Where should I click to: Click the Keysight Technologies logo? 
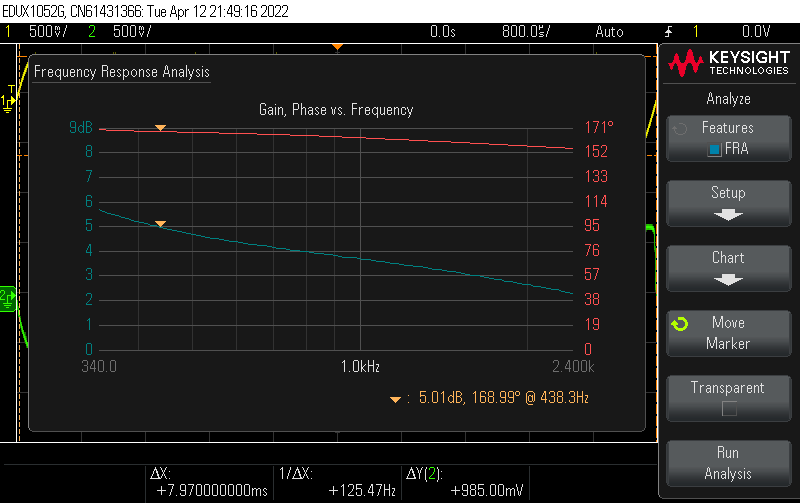727,64
